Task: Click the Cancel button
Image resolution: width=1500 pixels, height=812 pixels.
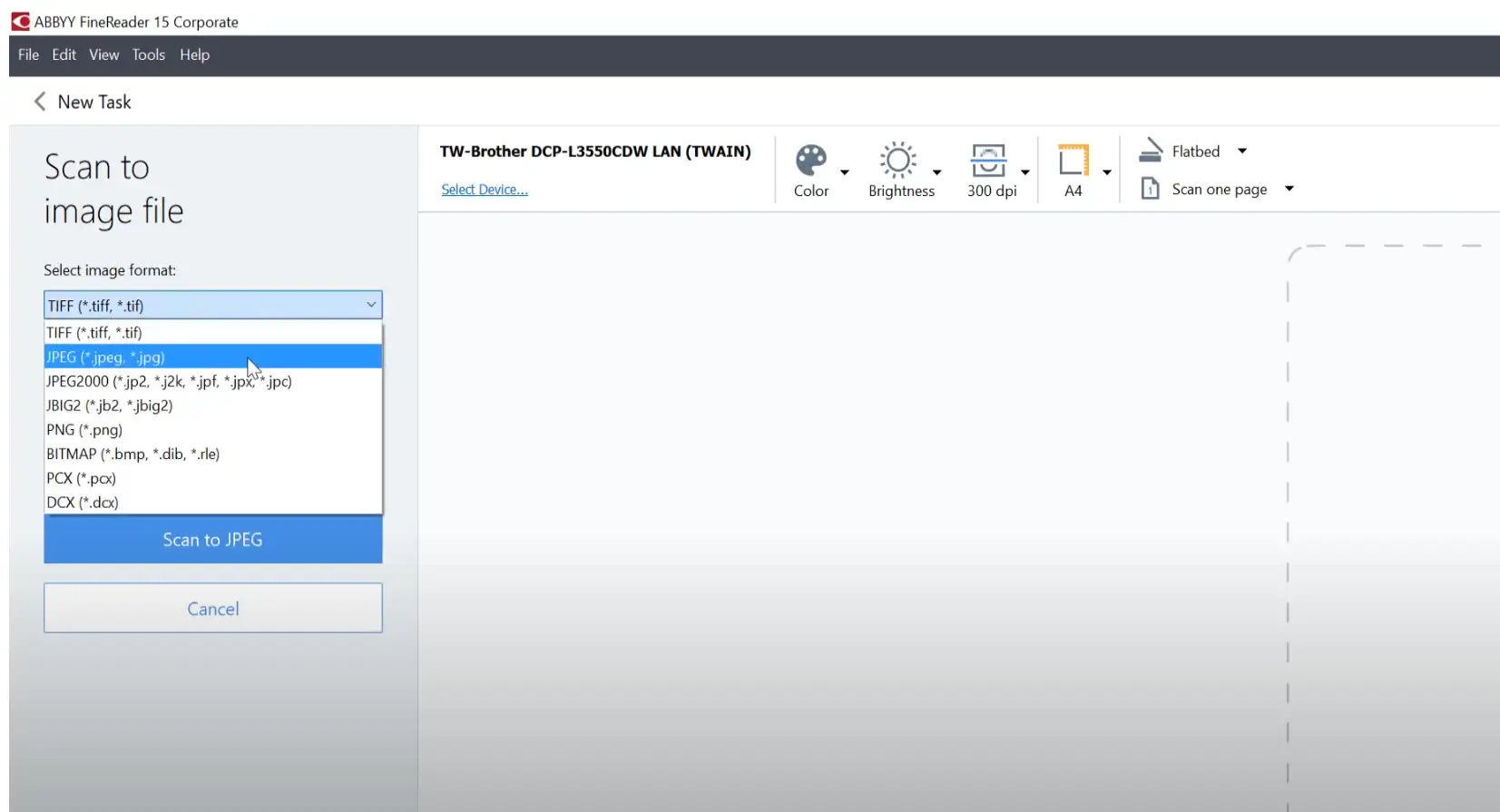Action: tap(212, 608)
